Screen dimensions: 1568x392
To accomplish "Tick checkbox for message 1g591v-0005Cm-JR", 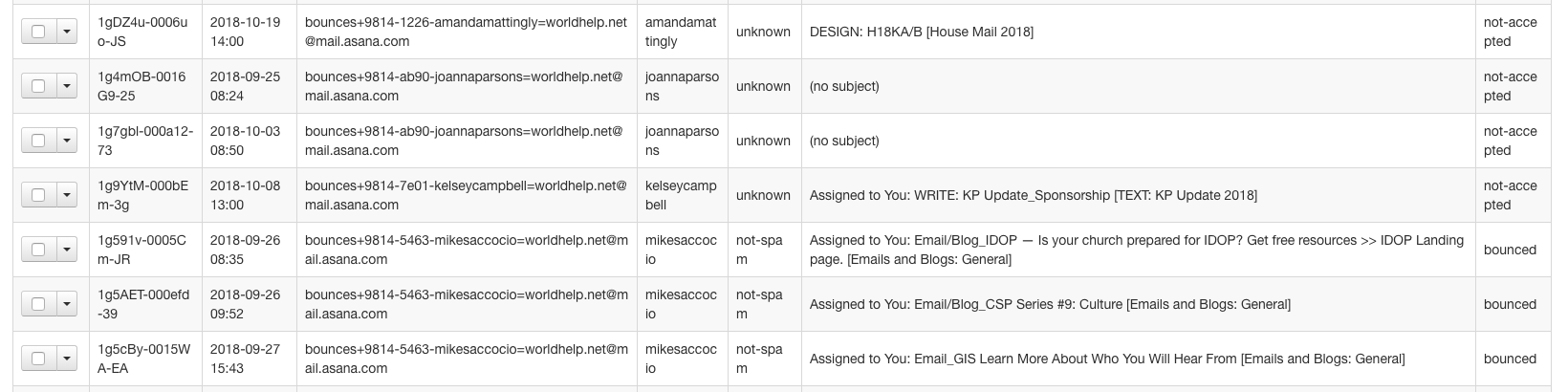I will pyautogui.click(x=38, y=250).
